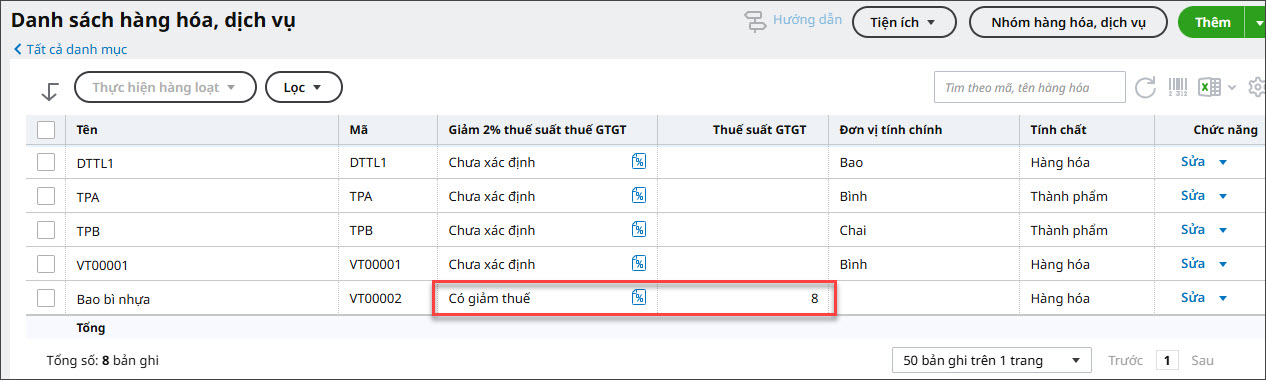1266x380 pixels.
Task: Select the checkbox for VT00001 row
Action: [x=46, y=264]
